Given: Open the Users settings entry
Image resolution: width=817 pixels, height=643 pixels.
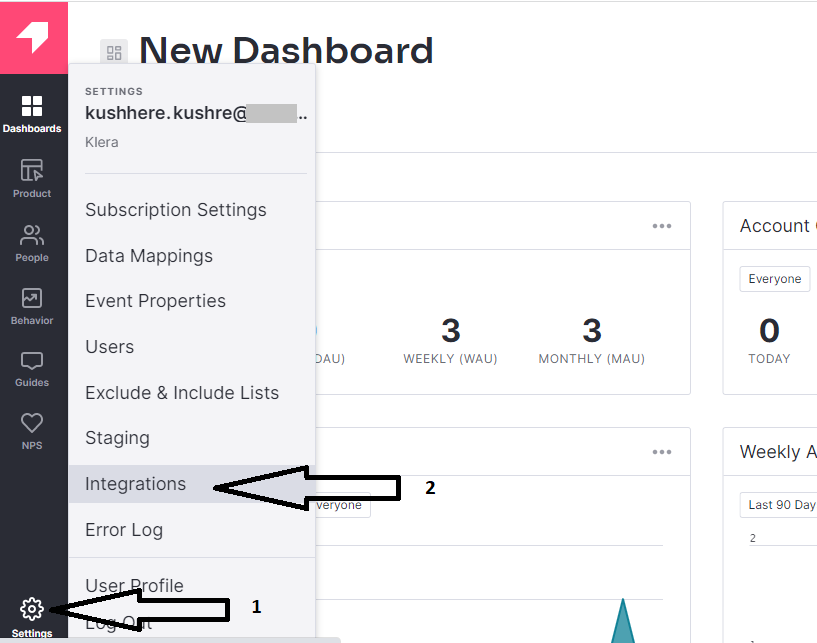Looking at the screenshot, I should tap(110, 347).
